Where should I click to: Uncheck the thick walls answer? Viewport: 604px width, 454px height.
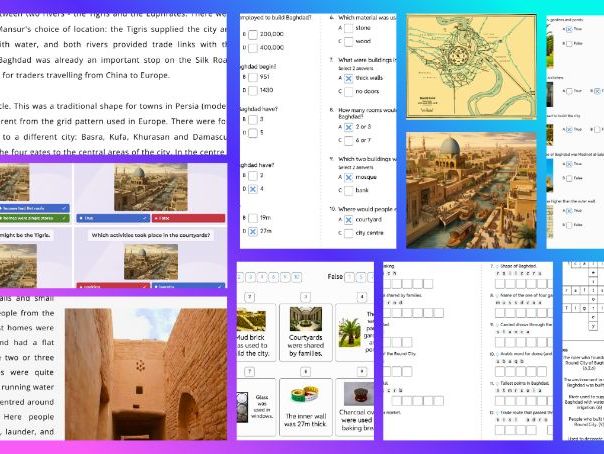(x=348, y=79)
